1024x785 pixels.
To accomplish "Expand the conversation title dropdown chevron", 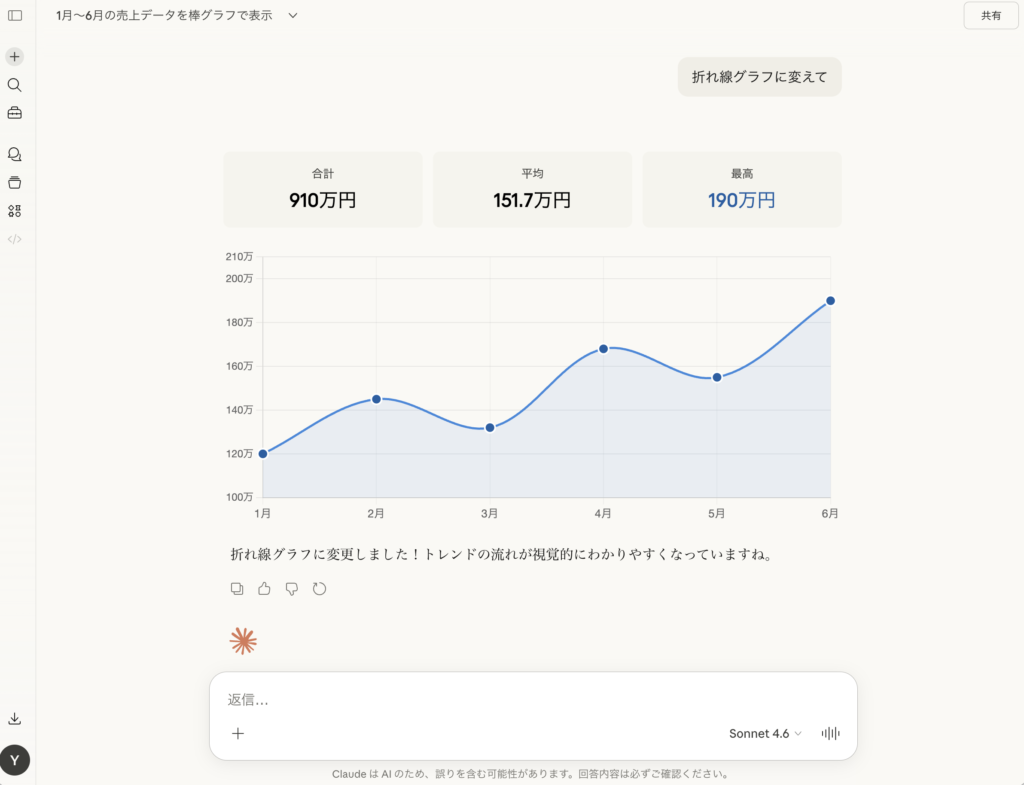I will tap(293, 16).
